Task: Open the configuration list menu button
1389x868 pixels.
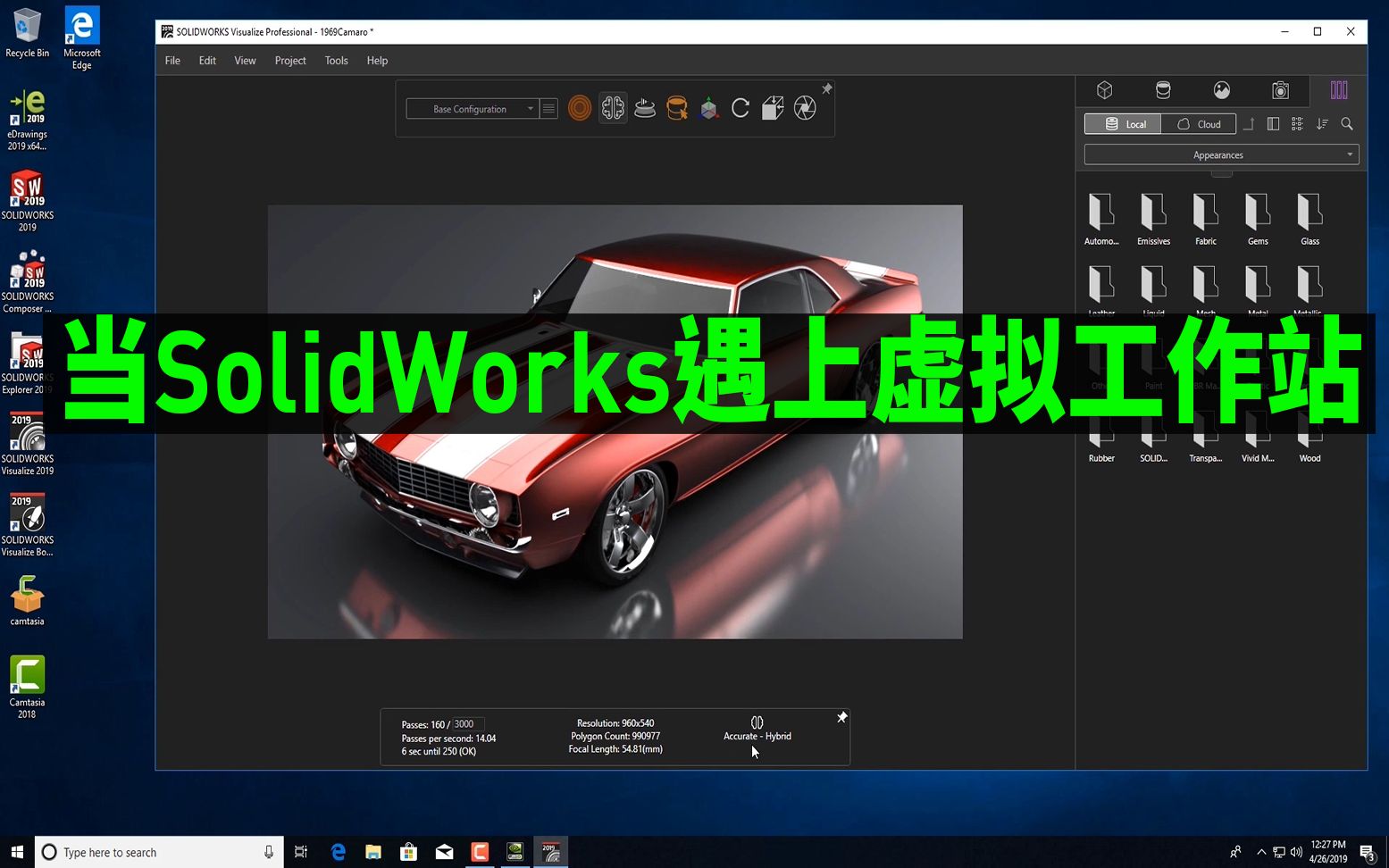Action: point(548,109)
